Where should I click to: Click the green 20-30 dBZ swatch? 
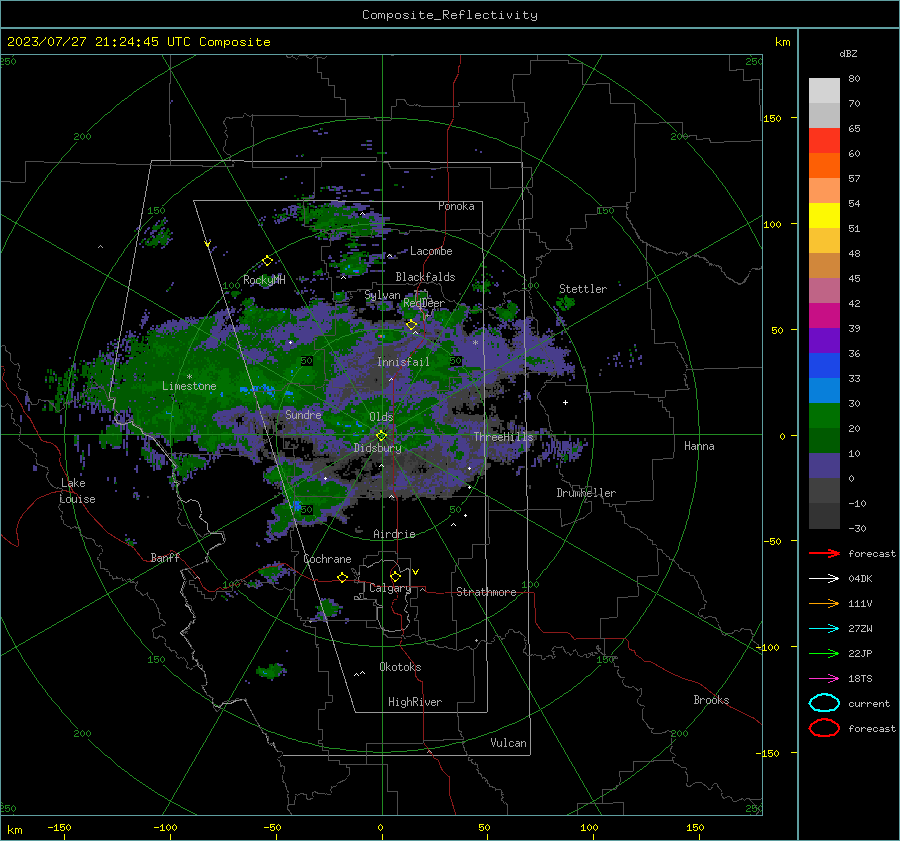pyautogui.click(x=824, y=415)
